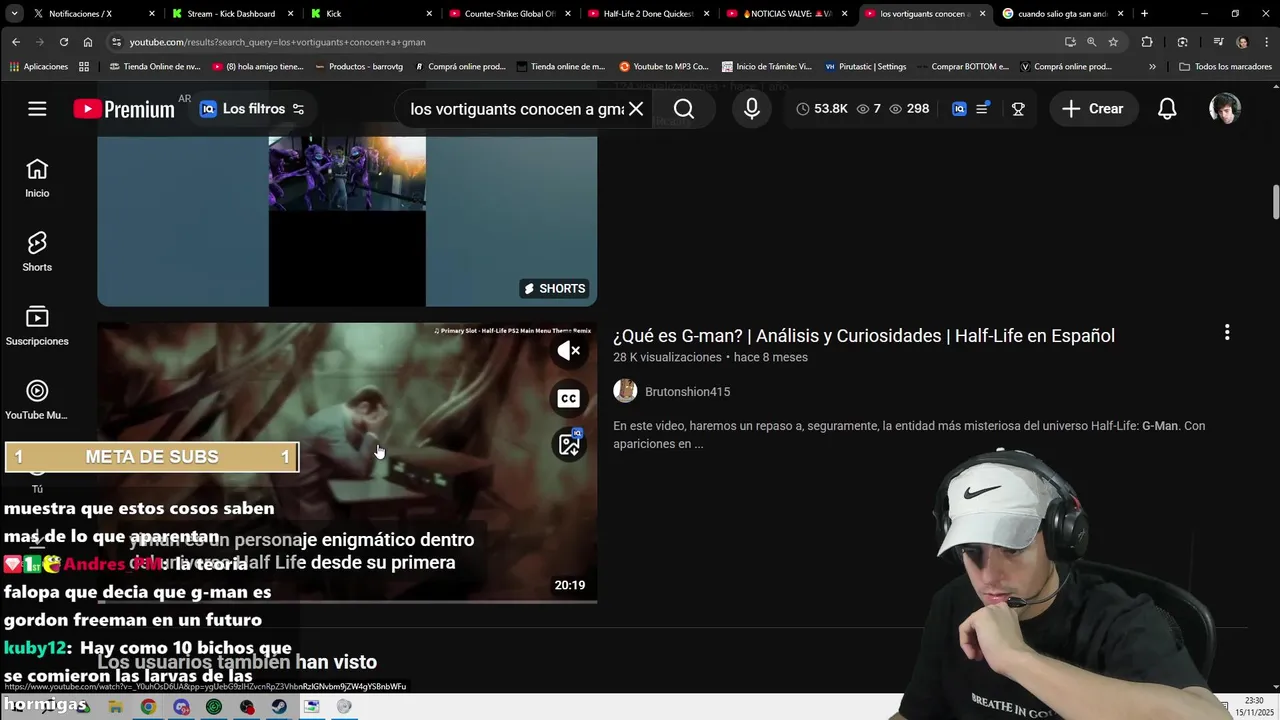
Task: Open the Brutonshion415 channel name
Action: pos(688,392)
